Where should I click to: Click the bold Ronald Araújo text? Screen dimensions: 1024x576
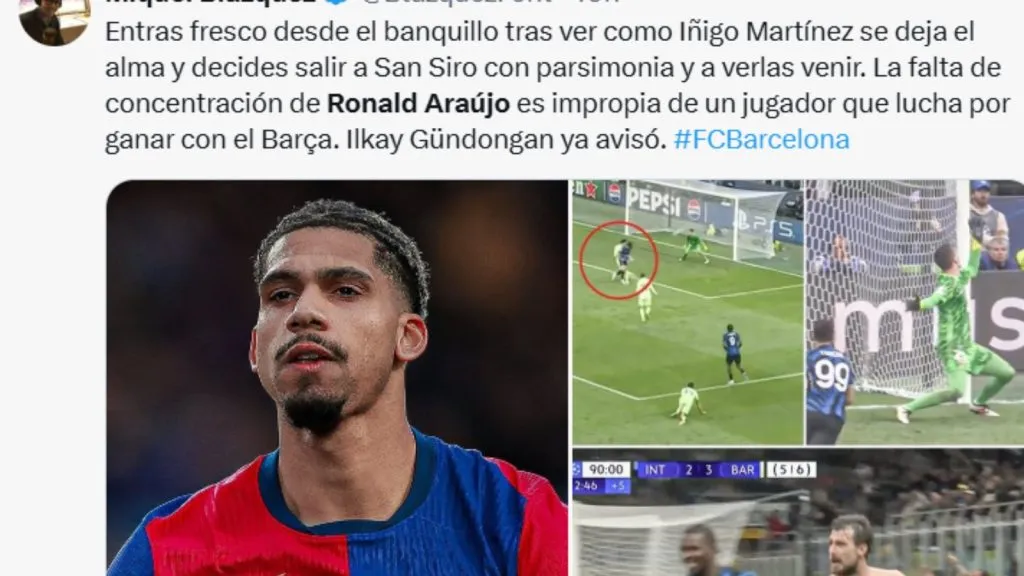(418, 104)
